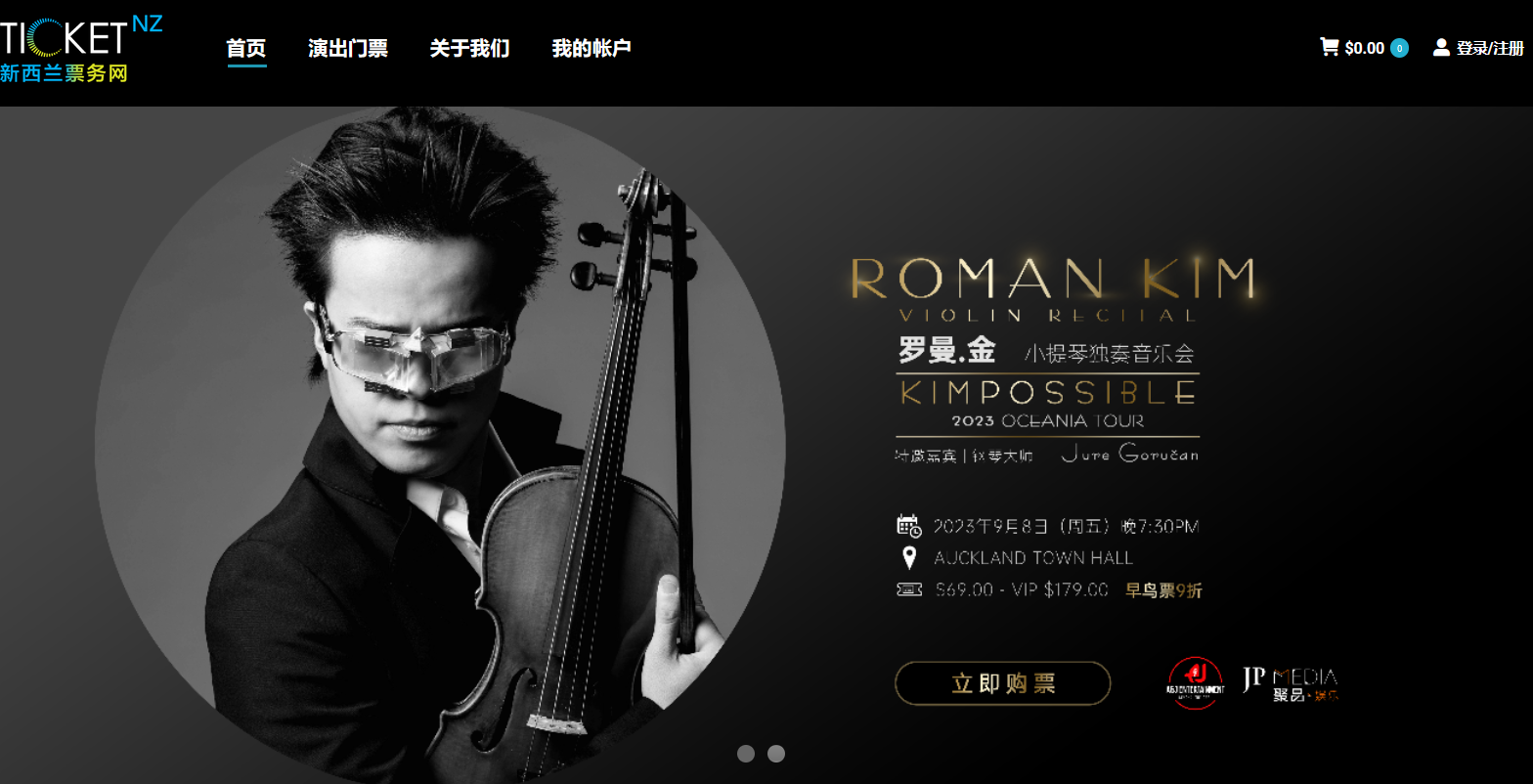Image resolution: width=1533 pixels, height=784 pixels.
Task: Click the ROMAN KIM gold title text
Action: [x=1054, y=278]
